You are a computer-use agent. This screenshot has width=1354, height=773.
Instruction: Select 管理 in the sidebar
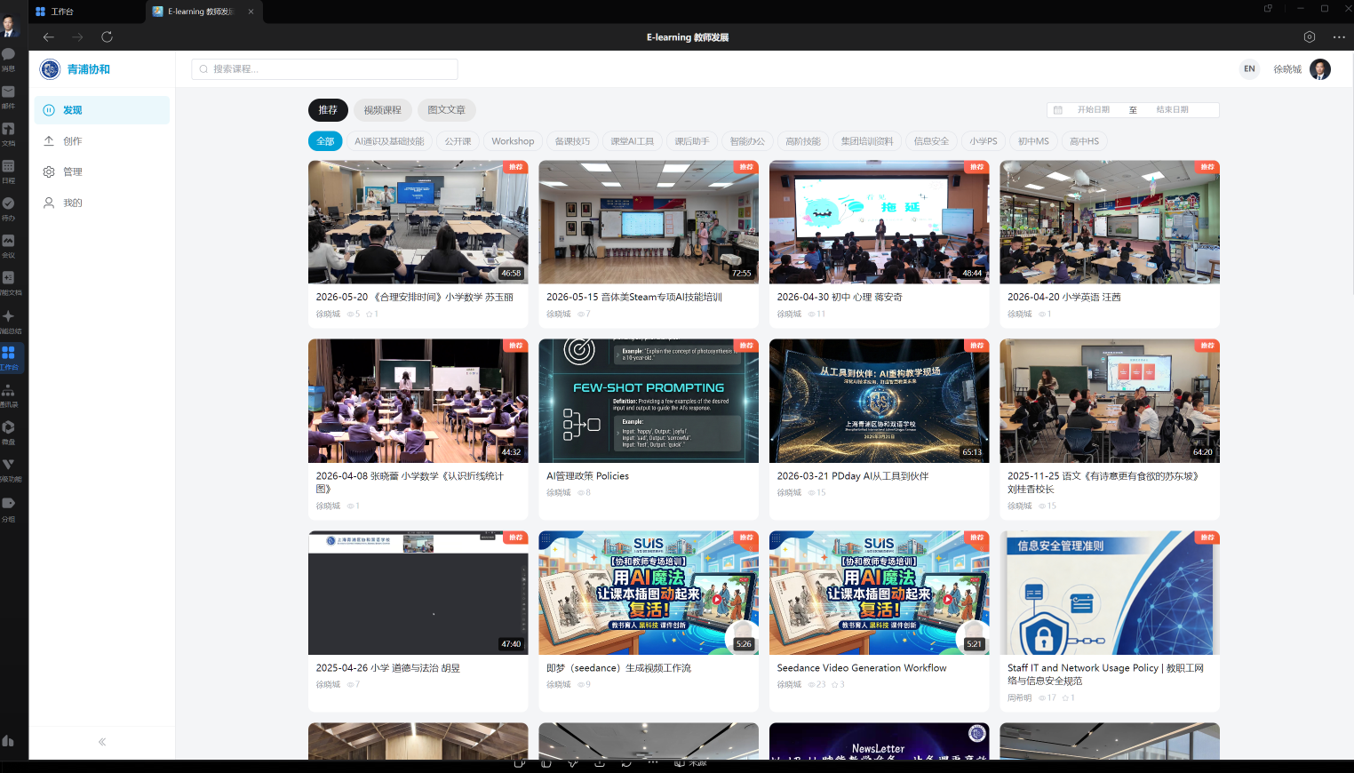102,172
